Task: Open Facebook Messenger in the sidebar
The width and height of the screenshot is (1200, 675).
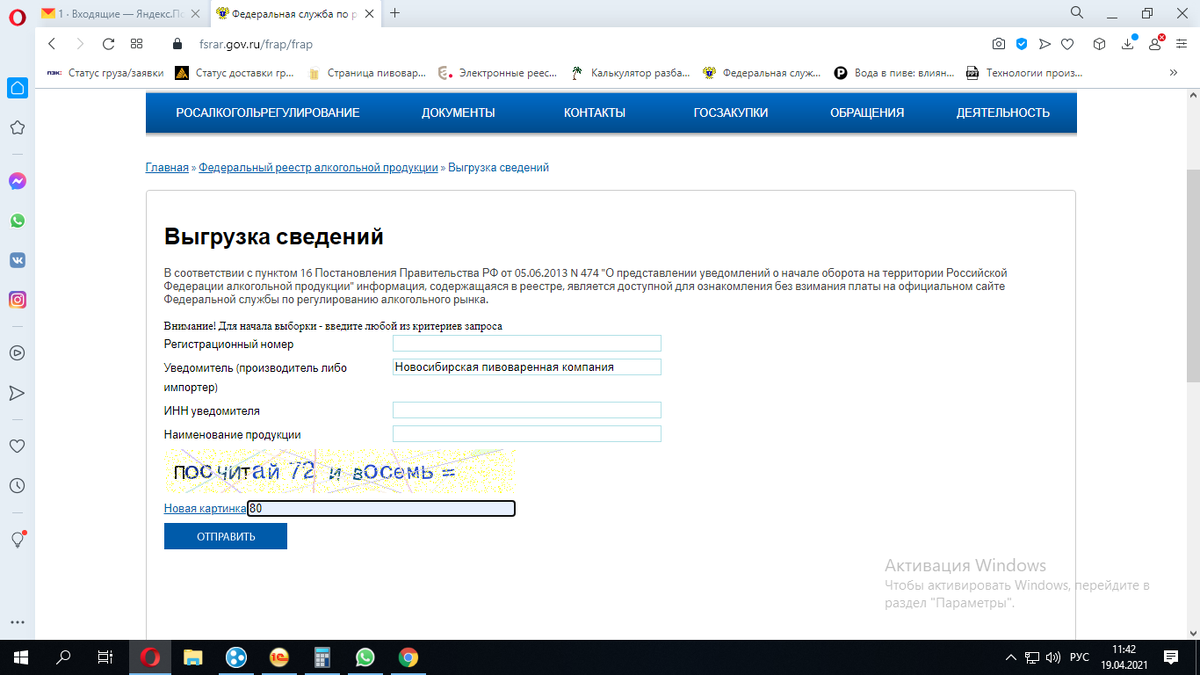Action: pyautogui.click(x=16, y=181)
